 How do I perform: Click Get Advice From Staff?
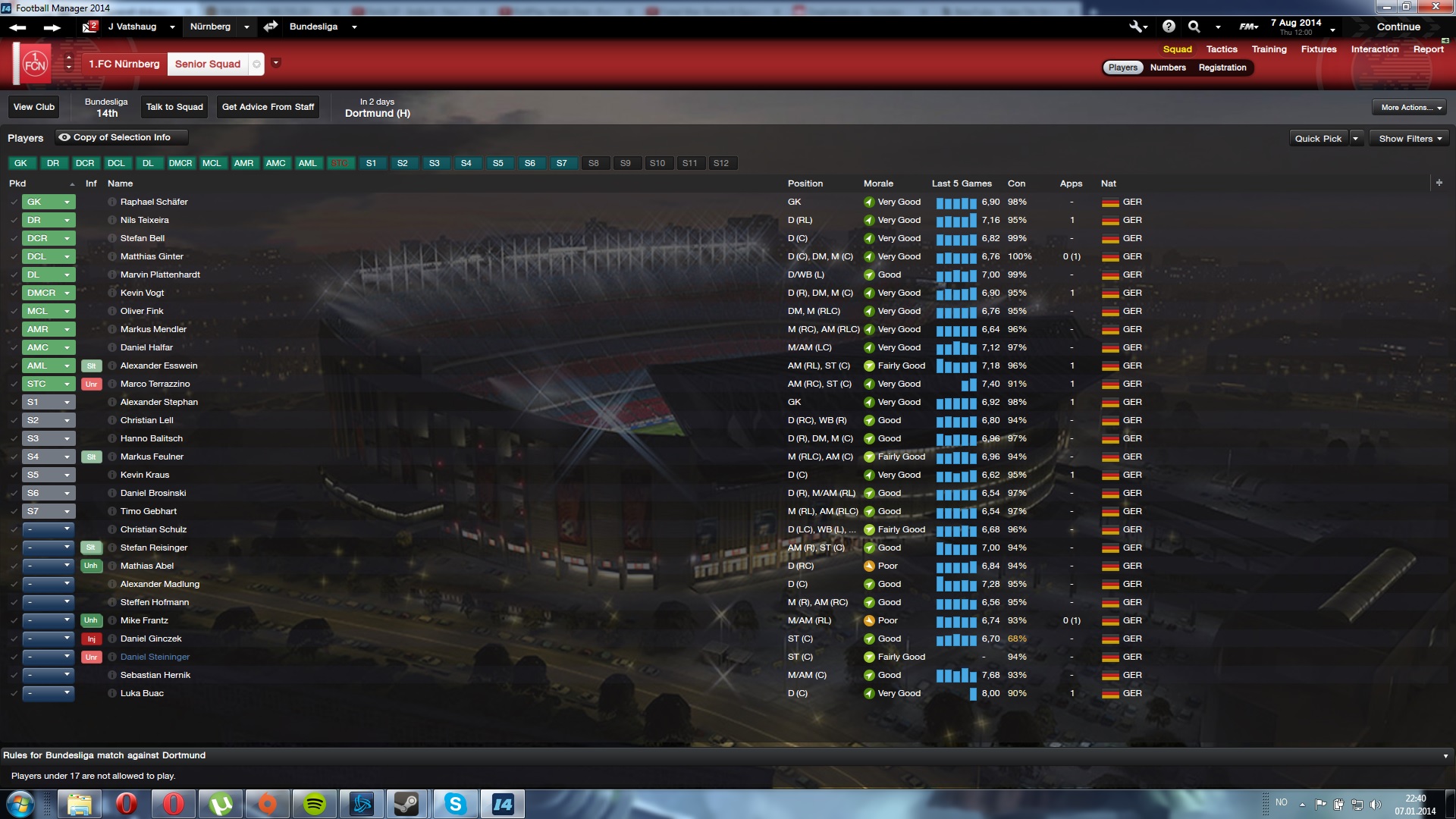tap(268, 107)
